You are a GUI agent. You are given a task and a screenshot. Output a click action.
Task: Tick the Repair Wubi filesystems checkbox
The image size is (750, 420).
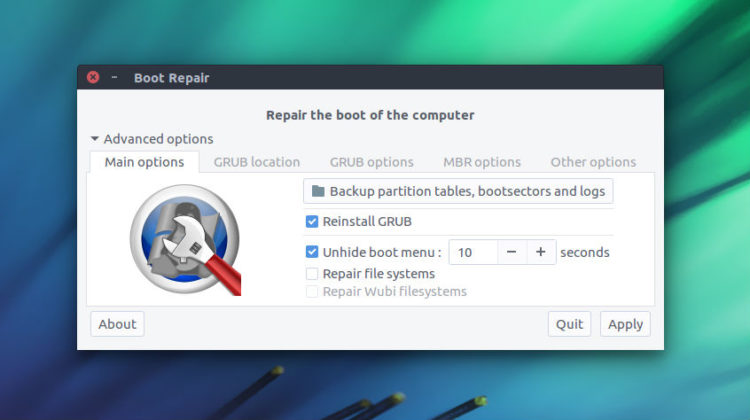point(312,291)
